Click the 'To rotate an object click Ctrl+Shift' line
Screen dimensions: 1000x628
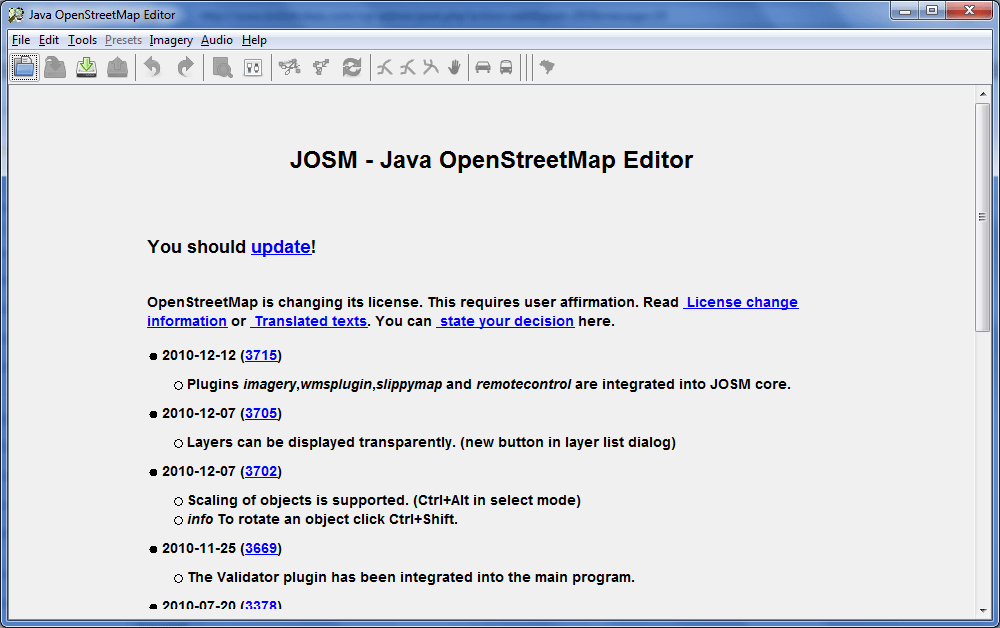pos(322,520)
